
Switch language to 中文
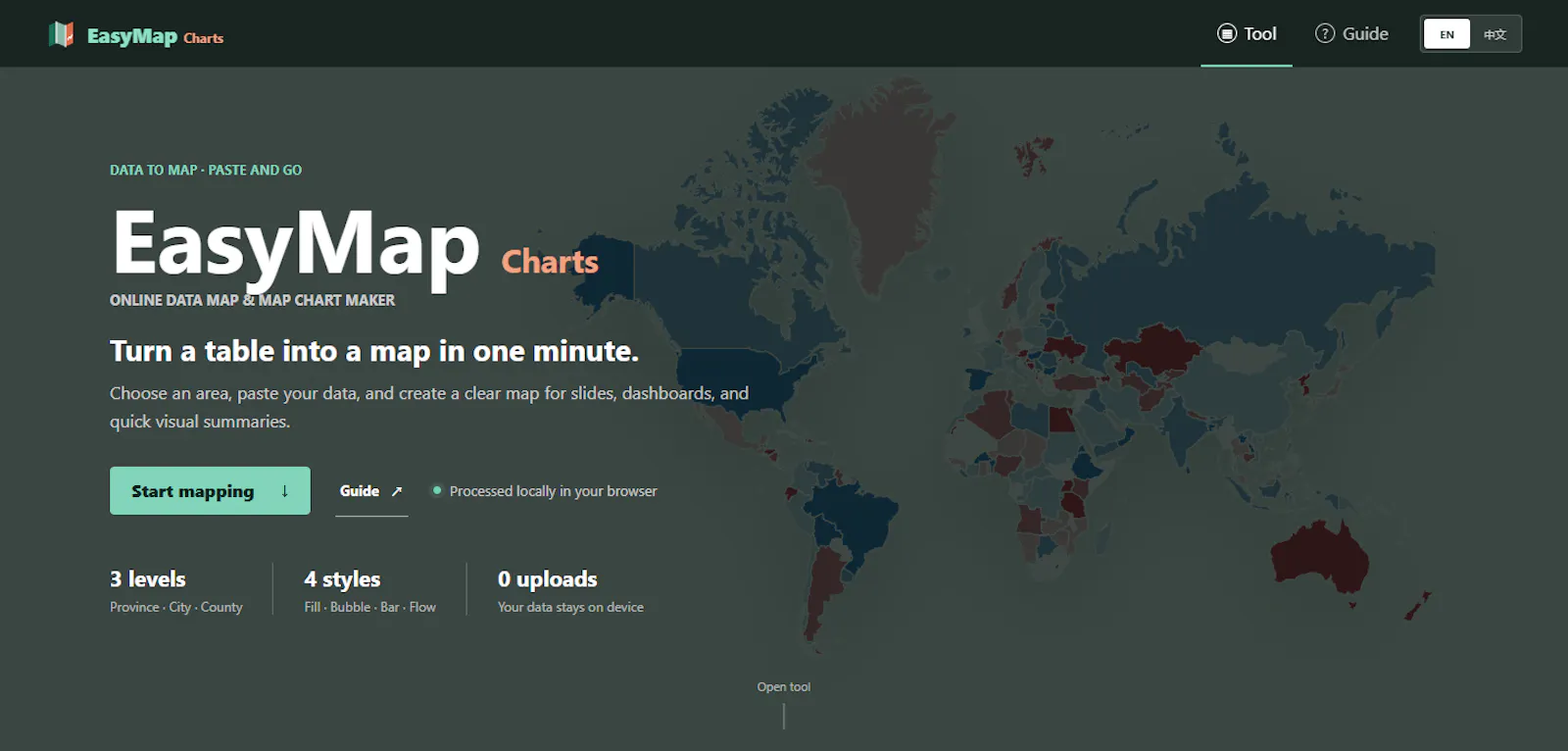click(1494, 34)
